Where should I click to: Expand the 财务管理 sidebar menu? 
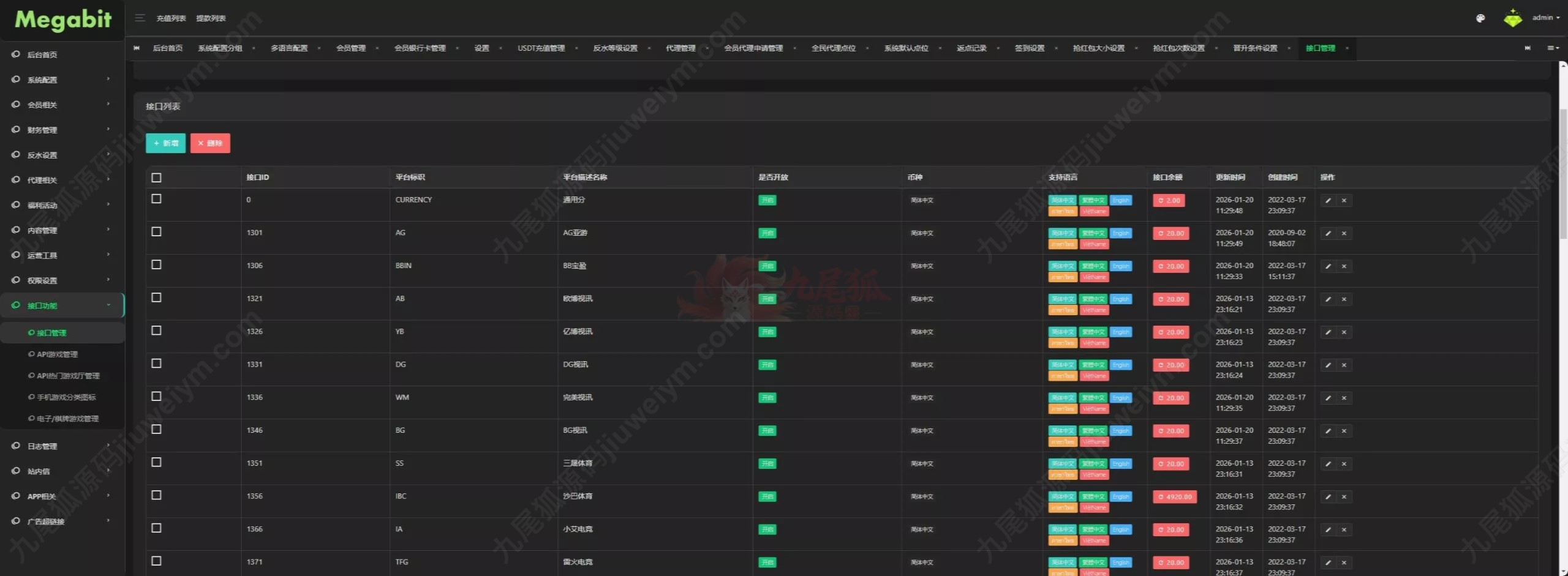click(61, 130)
